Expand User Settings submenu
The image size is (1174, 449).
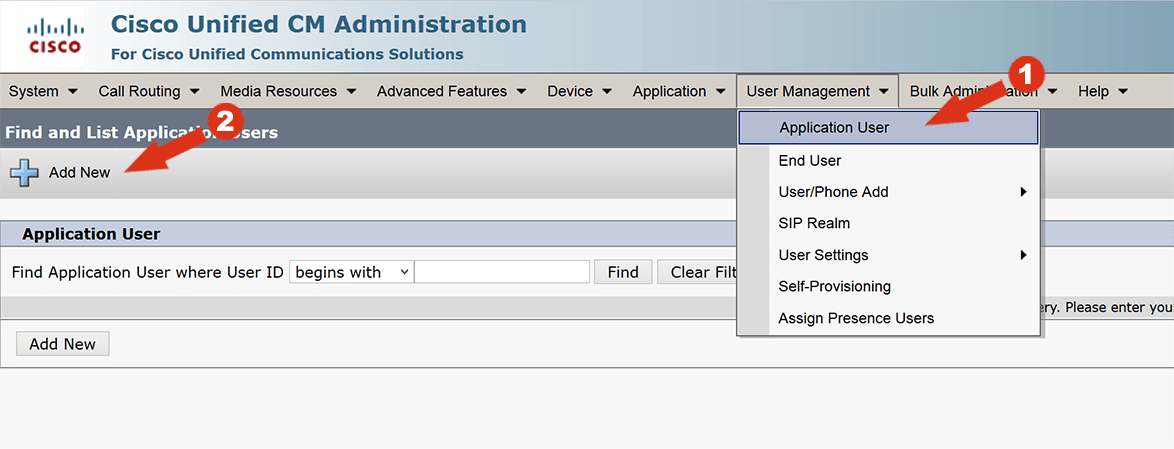888,255
